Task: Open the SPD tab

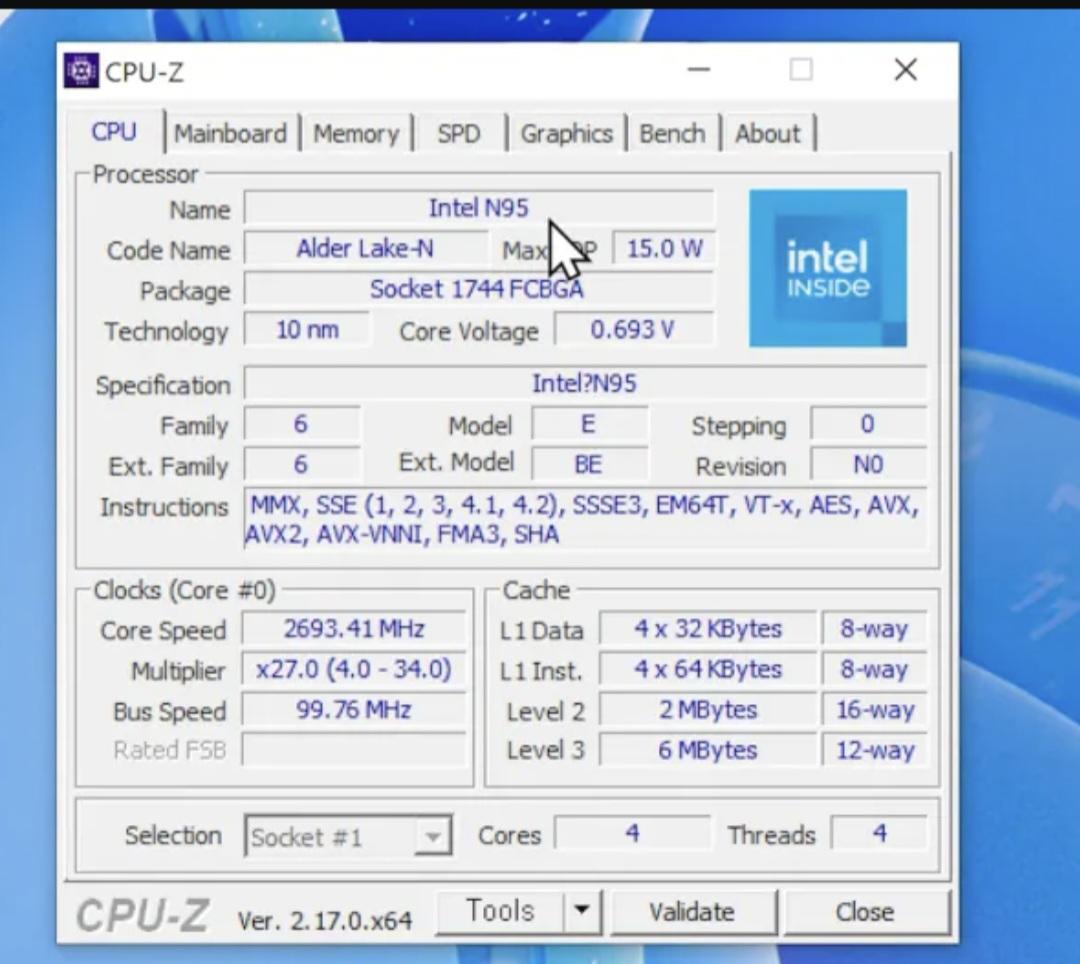Action: point(459,133)
